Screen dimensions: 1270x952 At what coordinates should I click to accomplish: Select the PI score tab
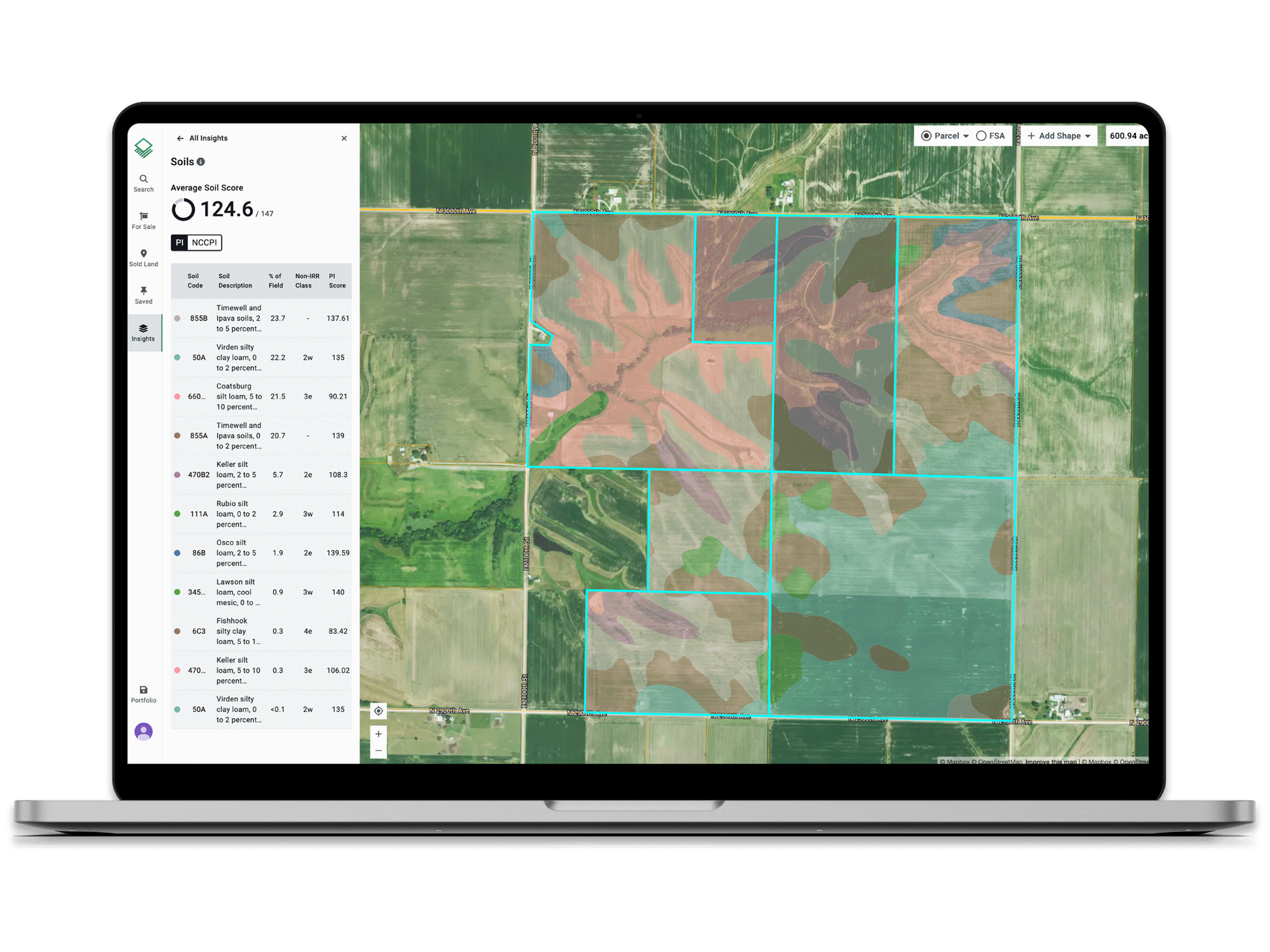(180, 242)
